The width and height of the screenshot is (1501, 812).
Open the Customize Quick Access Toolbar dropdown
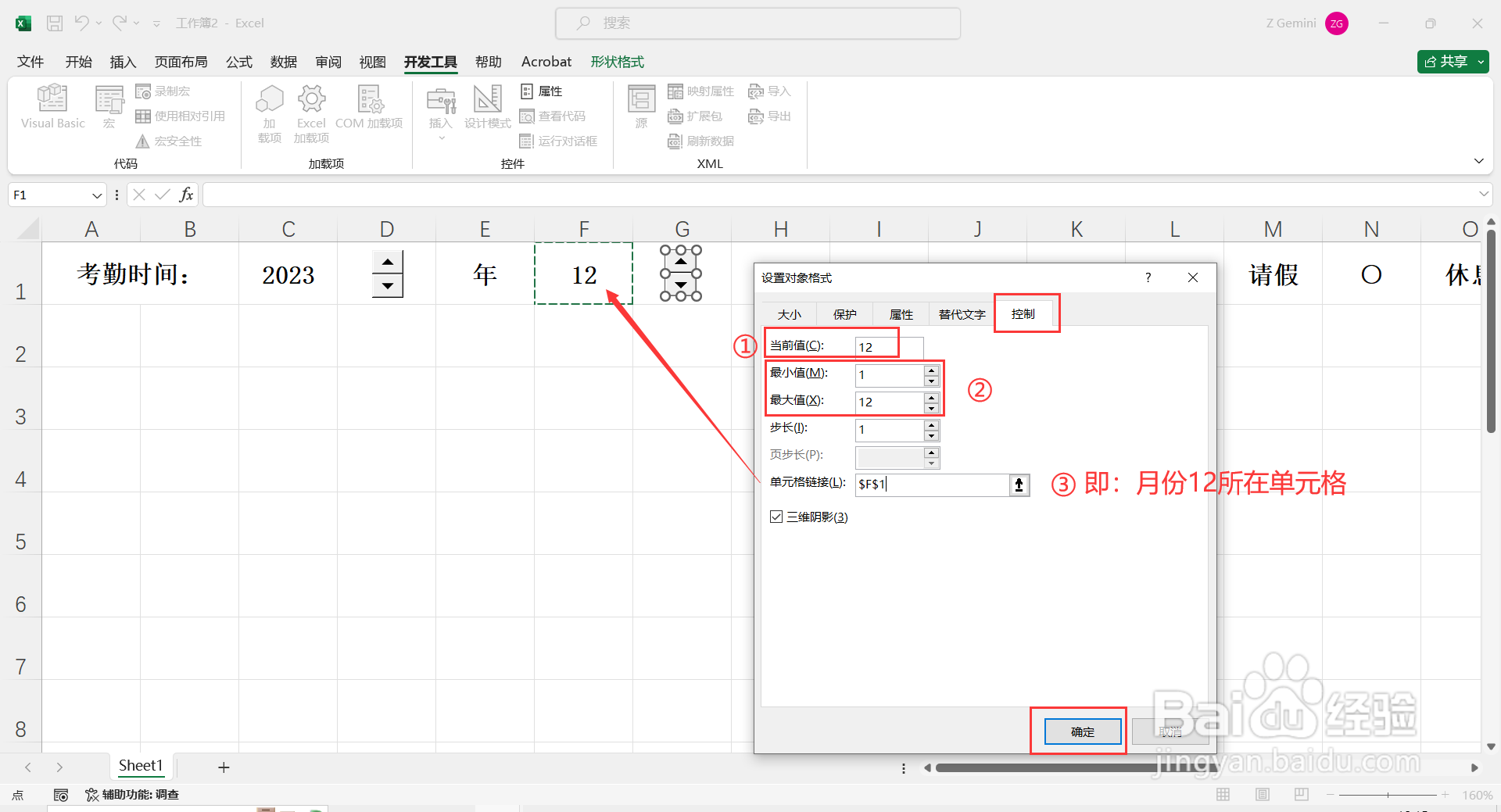156,23
